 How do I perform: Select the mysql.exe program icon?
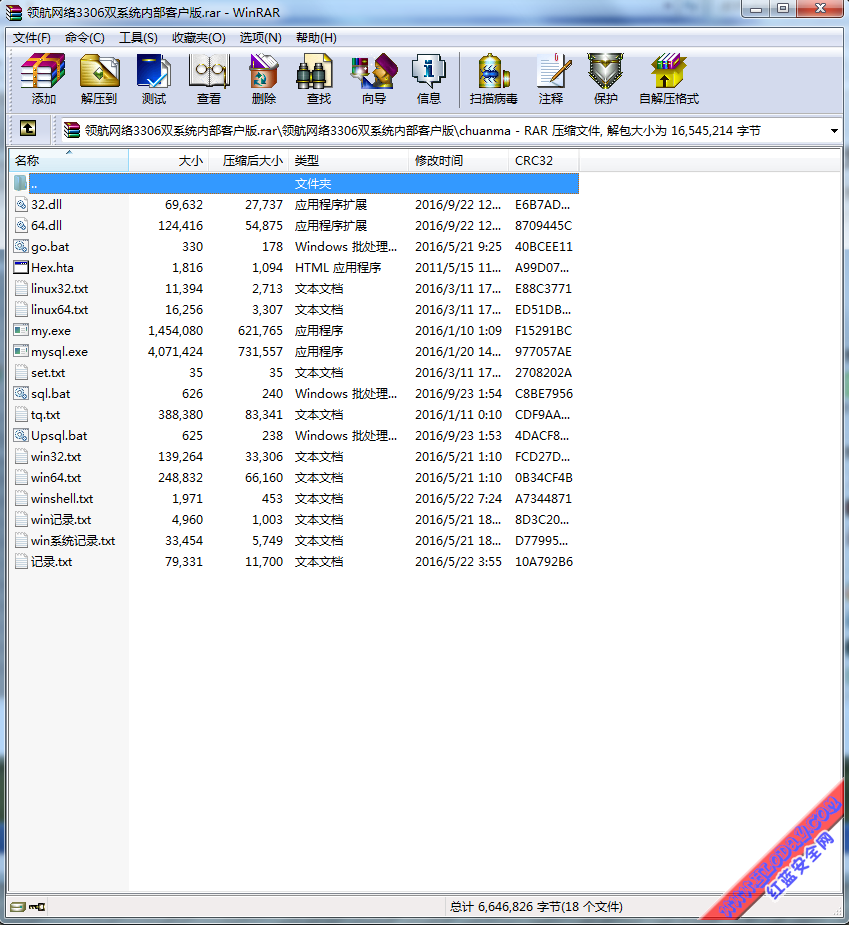point(21,352)
